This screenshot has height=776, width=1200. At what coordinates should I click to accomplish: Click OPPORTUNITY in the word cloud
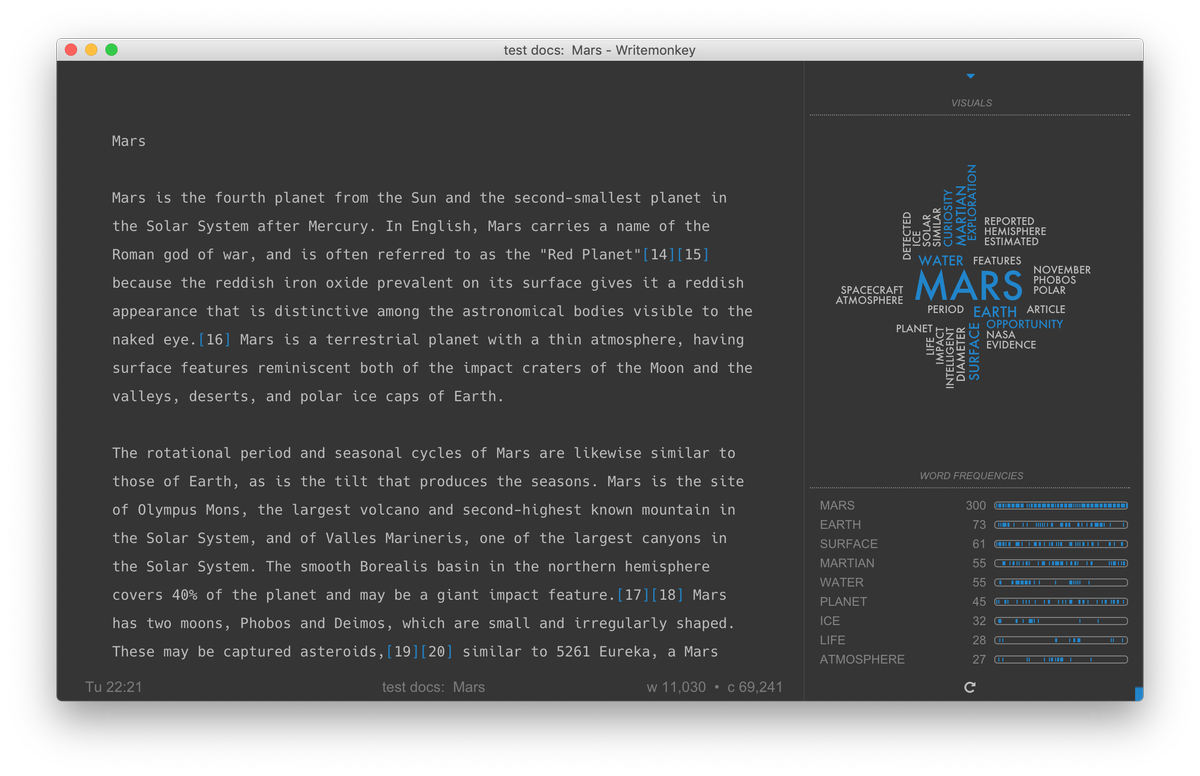(x=1025, y=324)
